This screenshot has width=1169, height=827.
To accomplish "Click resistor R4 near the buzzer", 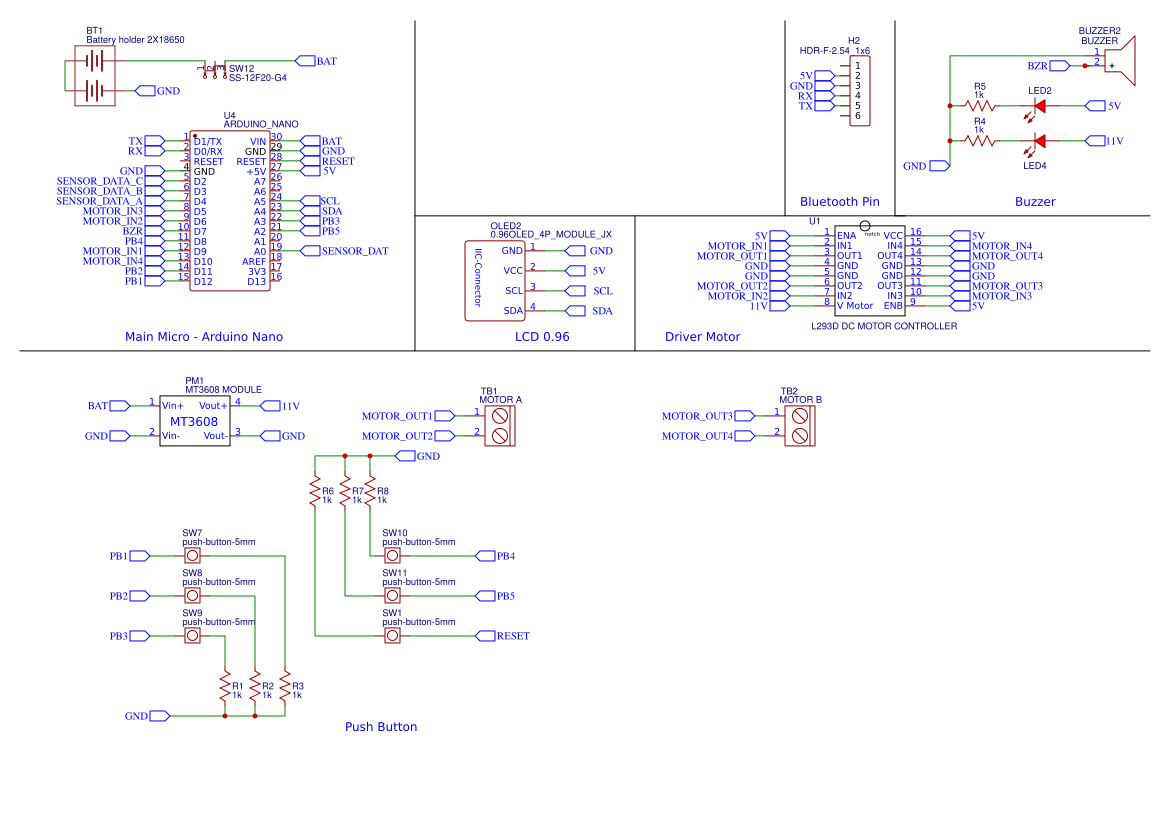I will (x=980, y=140).
